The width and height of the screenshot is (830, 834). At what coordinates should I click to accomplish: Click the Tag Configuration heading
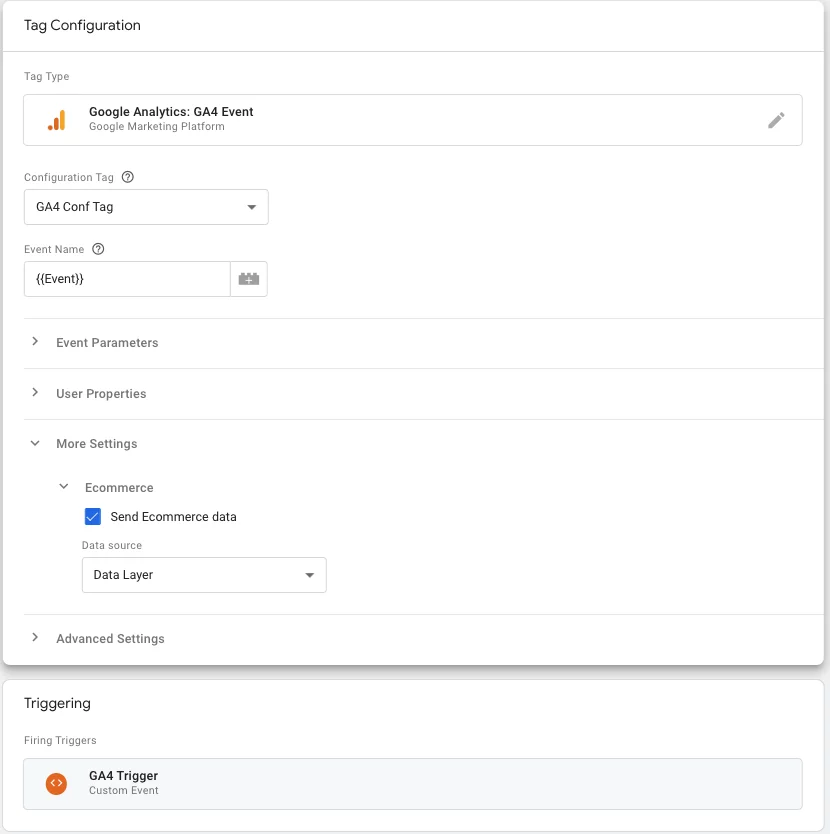pos(82,25)
